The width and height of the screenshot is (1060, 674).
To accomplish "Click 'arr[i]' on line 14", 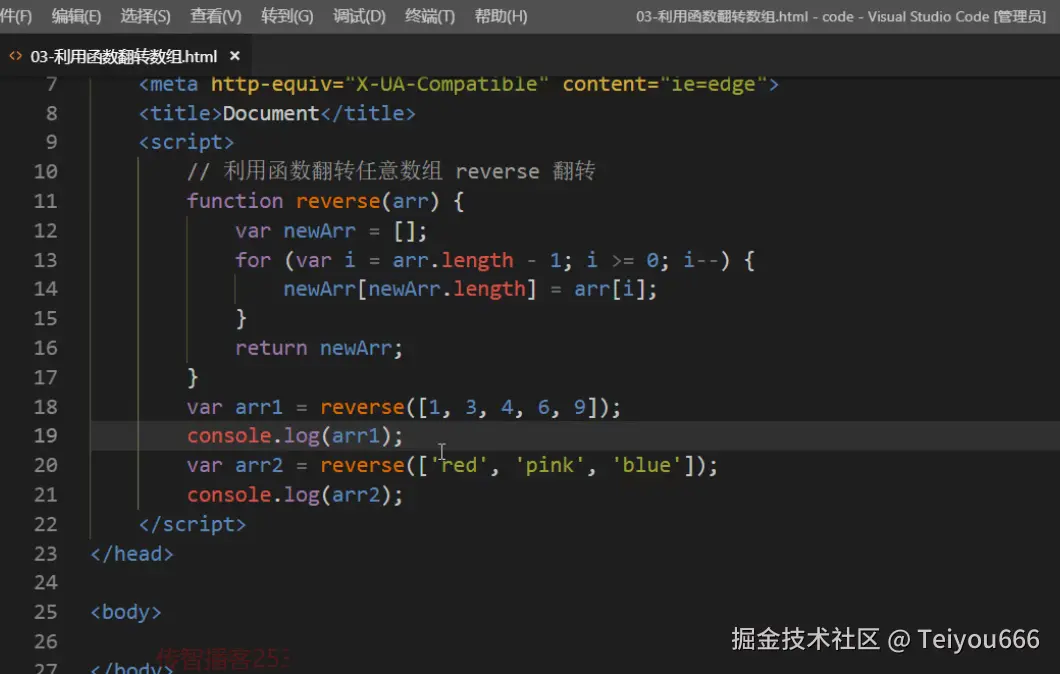I will 610,289.
